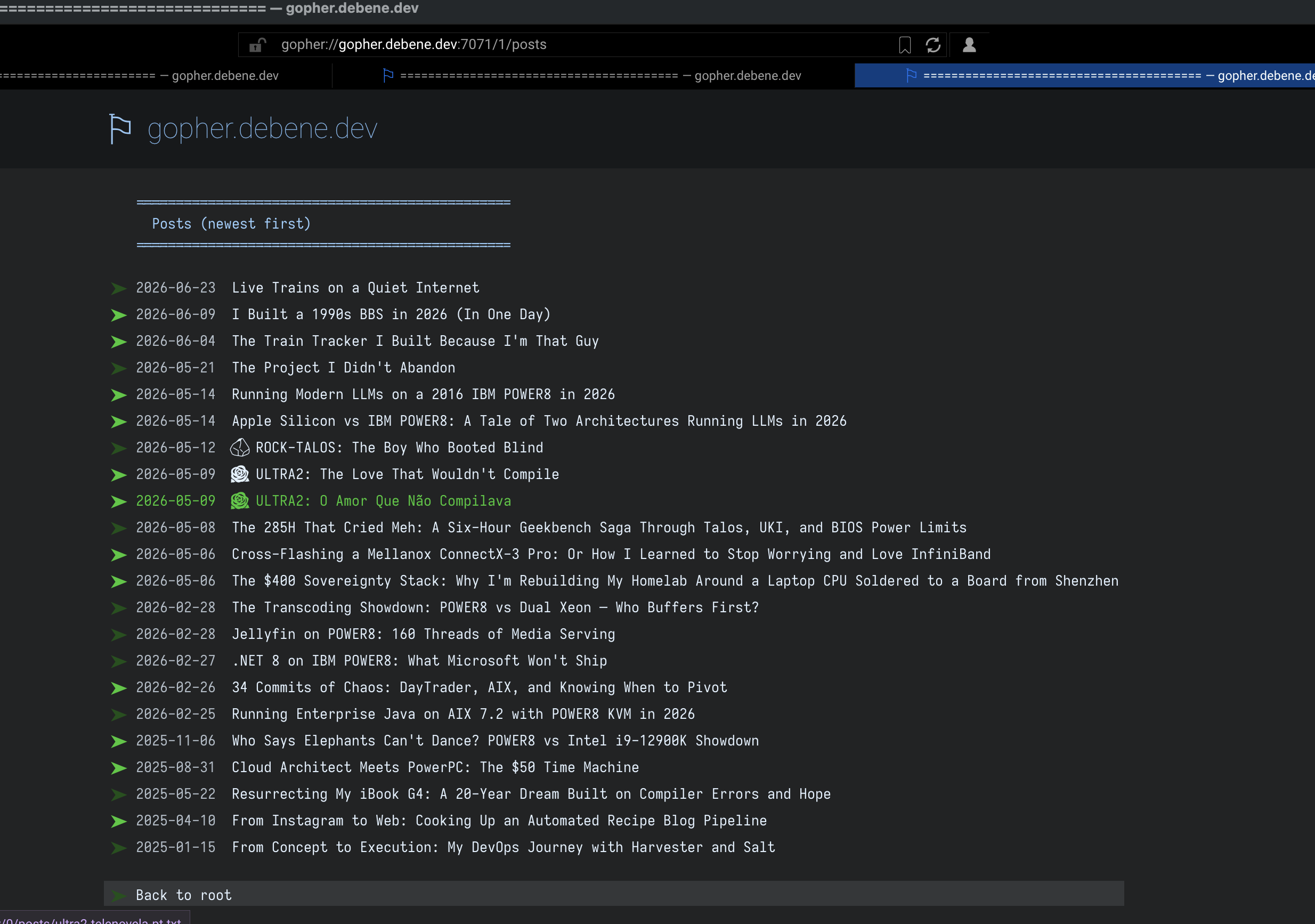Click the arrow icon beside Cloud Architect Meets PowerPC
The image size is (1315, 924).
(x=119, y=768)
